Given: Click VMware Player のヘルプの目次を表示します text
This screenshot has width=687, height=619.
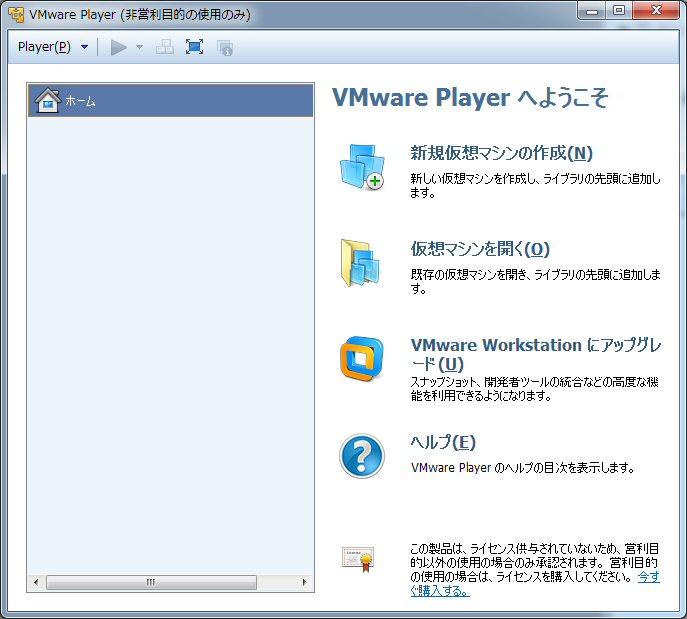Looking at the screenshot, I should tap(523, 468).
